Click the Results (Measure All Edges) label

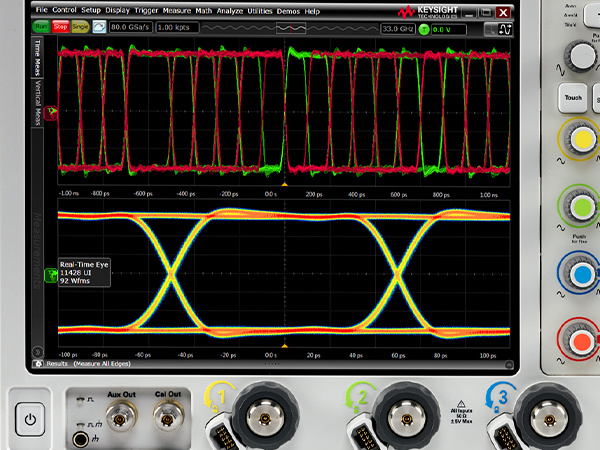pyautogui.click(x=88, y=364)
